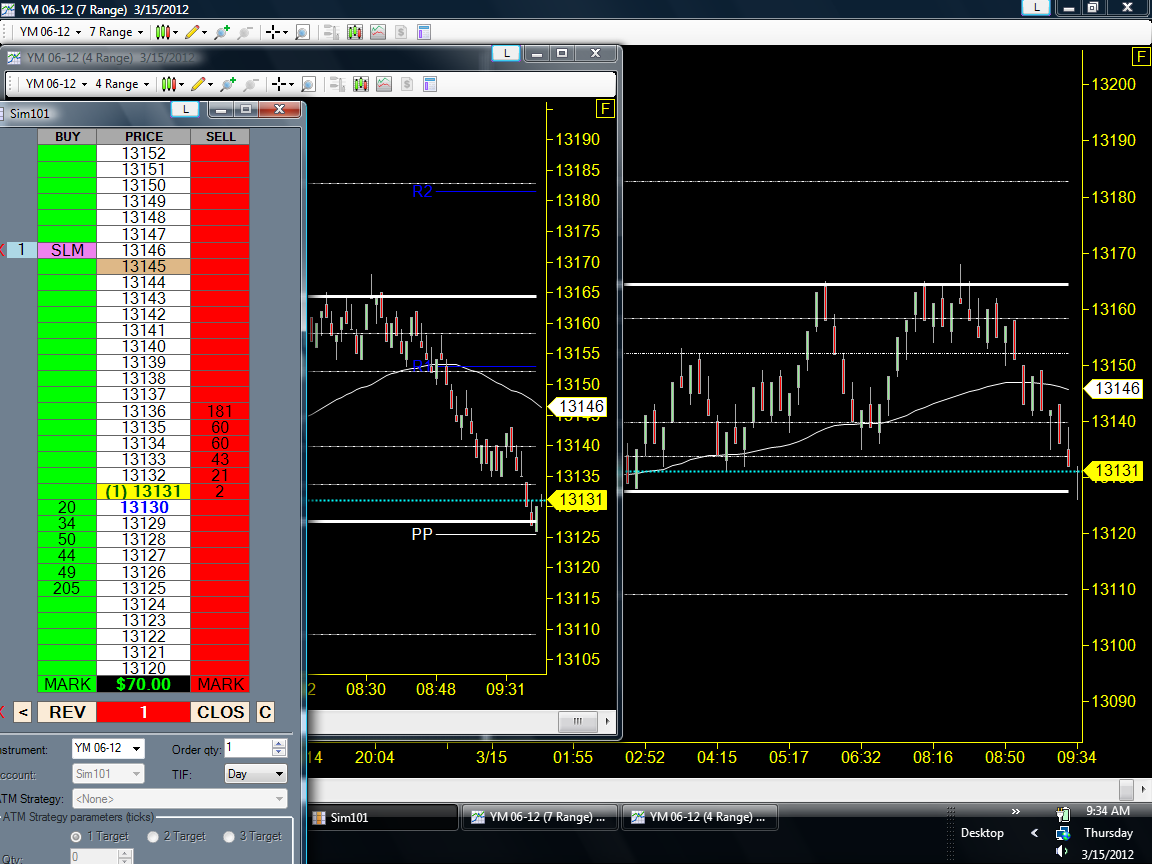Click buy size 205 at price 13125
This screenshot has height=864, width=1152.
point(67,588)
